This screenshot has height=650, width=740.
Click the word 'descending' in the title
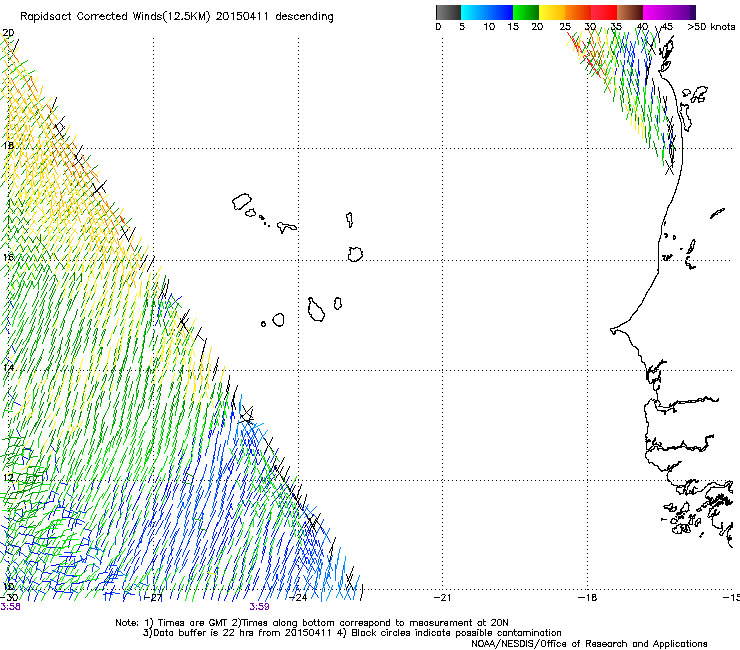[304, 17]
